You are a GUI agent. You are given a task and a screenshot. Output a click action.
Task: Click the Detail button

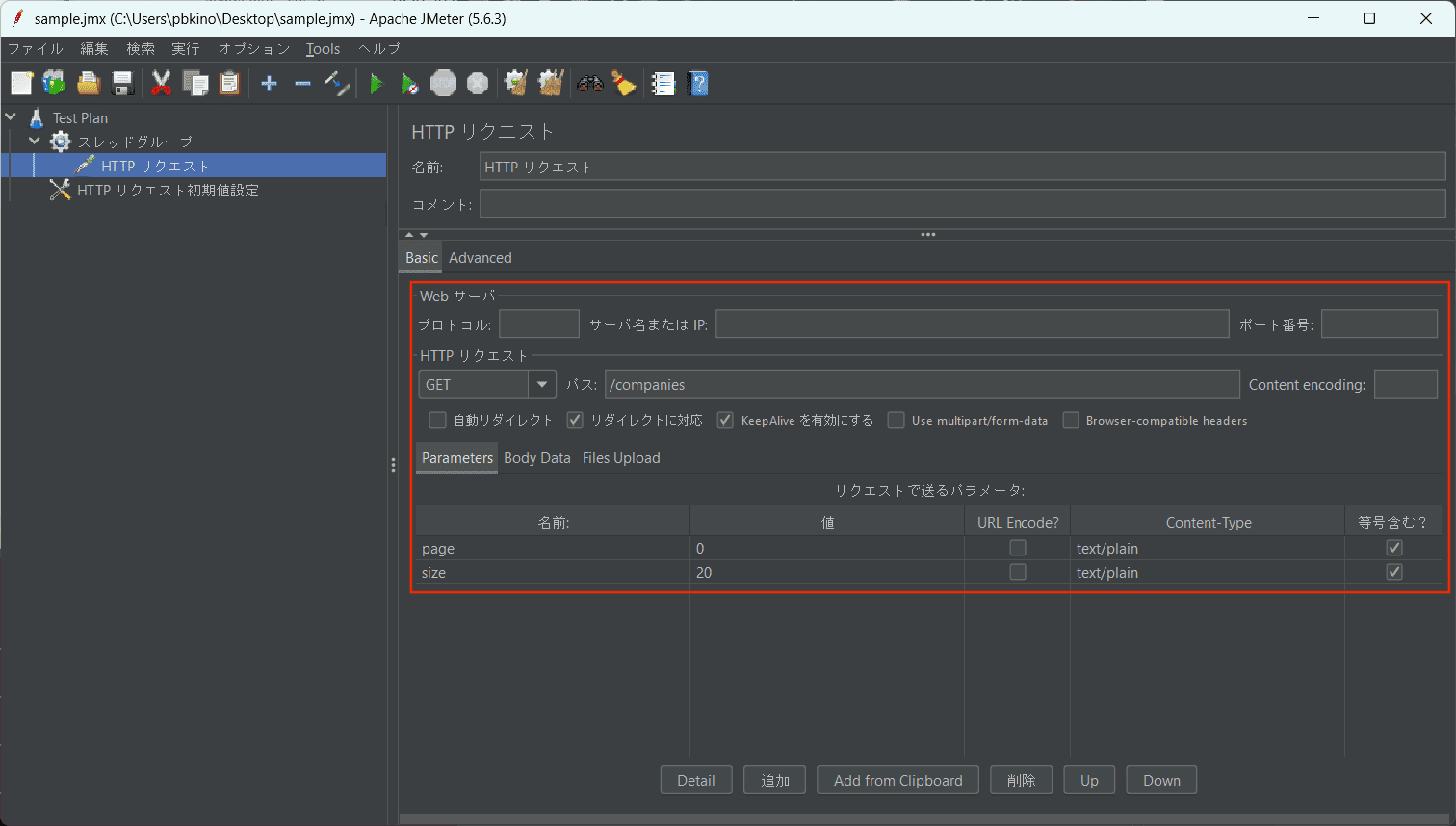coord(696,780)
